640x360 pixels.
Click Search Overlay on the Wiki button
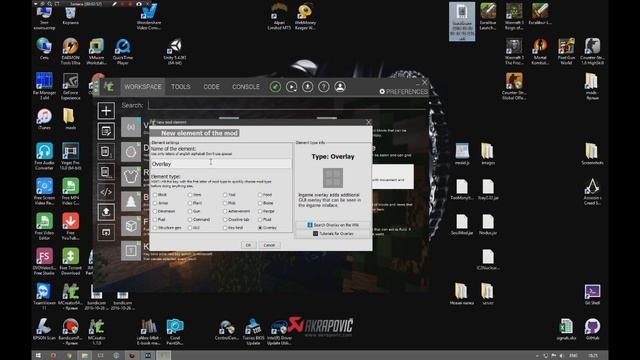click(333, 225)
